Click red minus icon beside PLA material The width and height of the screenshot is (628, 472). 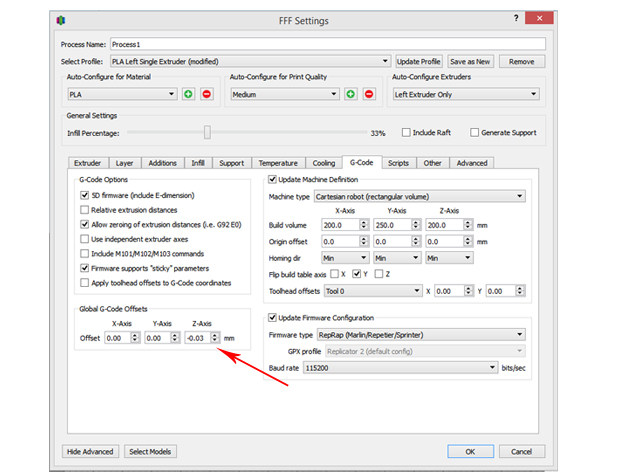206,94
